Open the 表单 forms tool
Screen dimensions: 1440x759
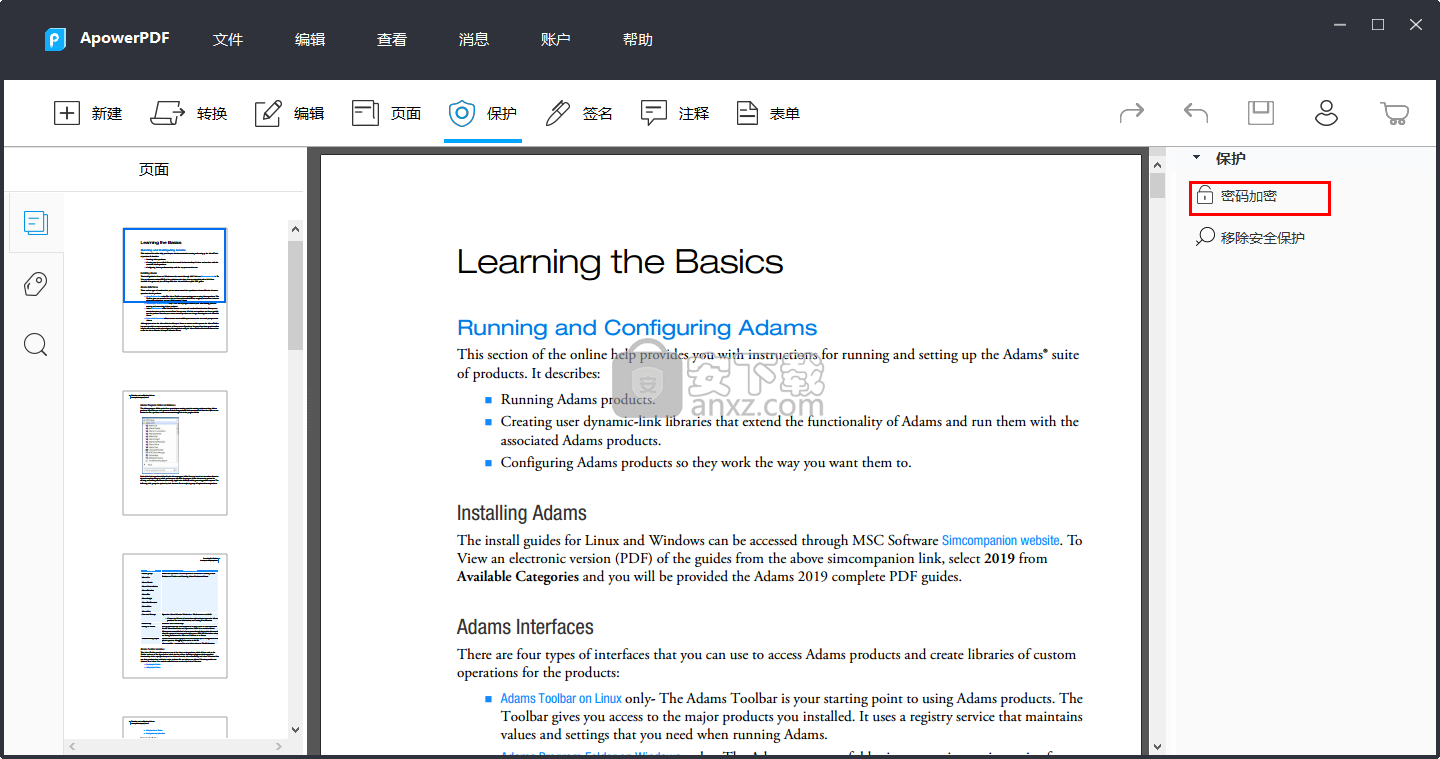click(768, 113)
